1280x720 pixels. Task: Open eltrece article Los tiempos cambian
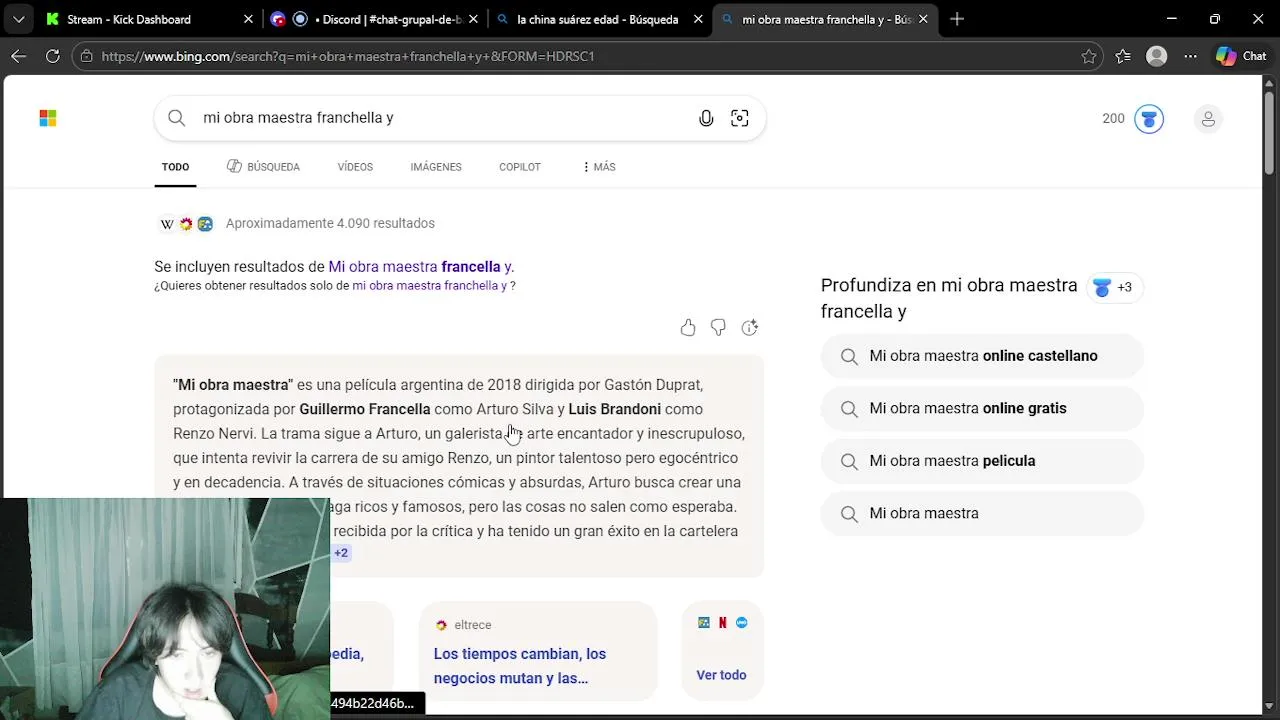point(520,666)
